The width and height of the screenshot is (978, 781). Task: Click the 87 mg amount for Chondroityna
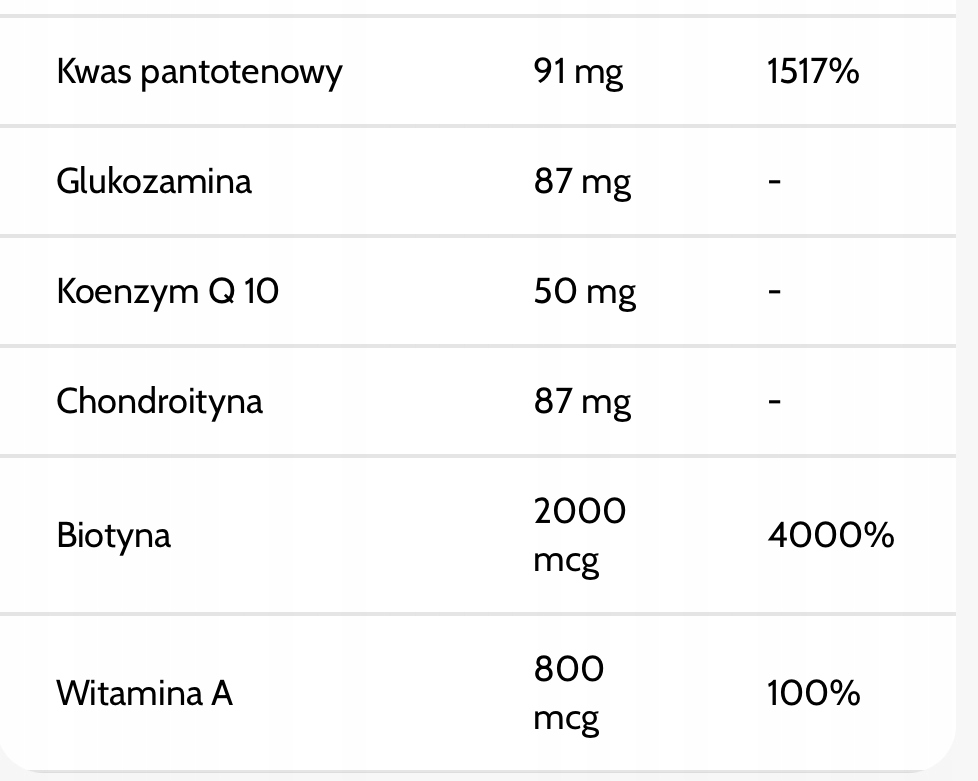click(582, 401)
